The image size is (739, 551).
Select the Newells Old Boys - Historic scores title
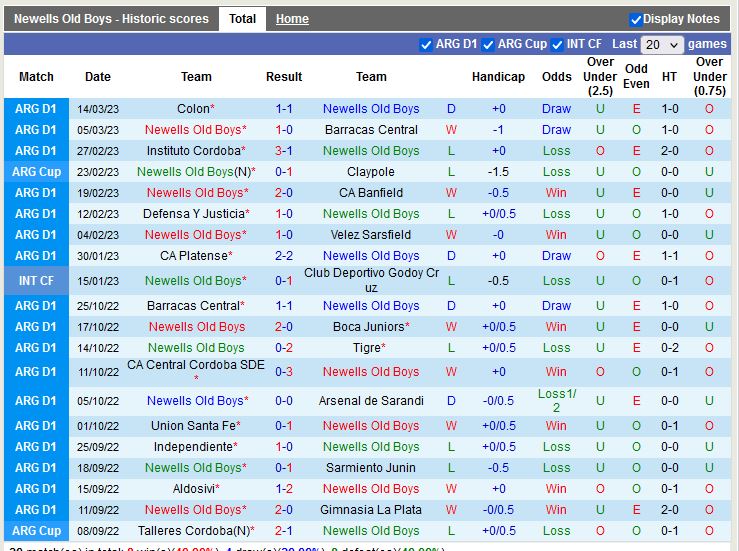(x=111, y=19)
